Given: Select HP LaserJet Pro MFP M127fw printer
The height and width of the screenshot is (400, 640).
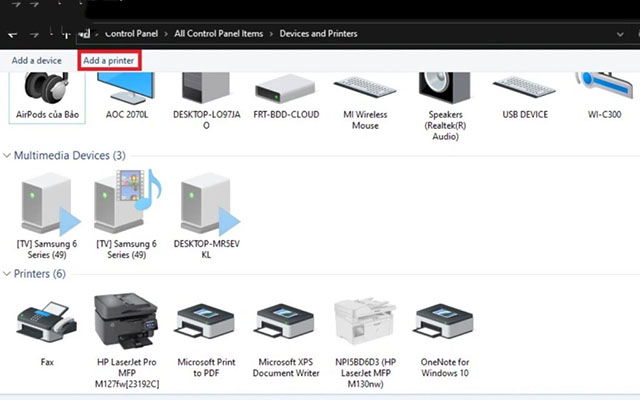Looking at the screenshot, I should (126, 322).
